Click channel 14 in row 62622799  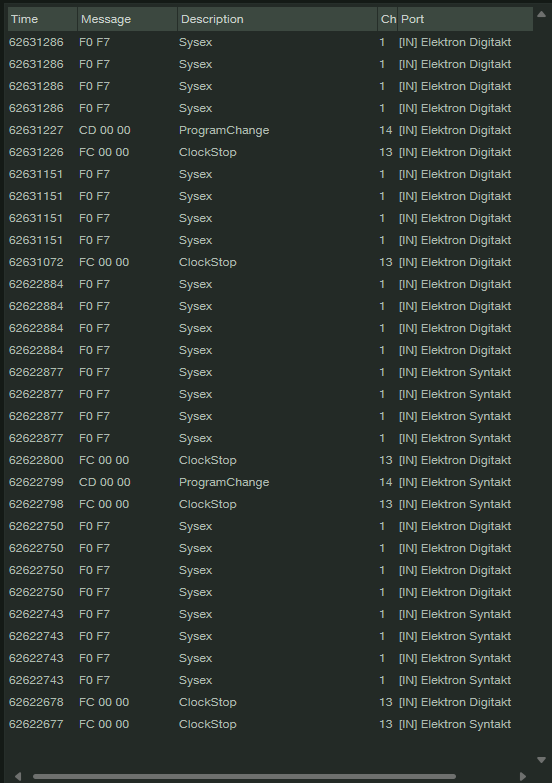click(386, 482)
